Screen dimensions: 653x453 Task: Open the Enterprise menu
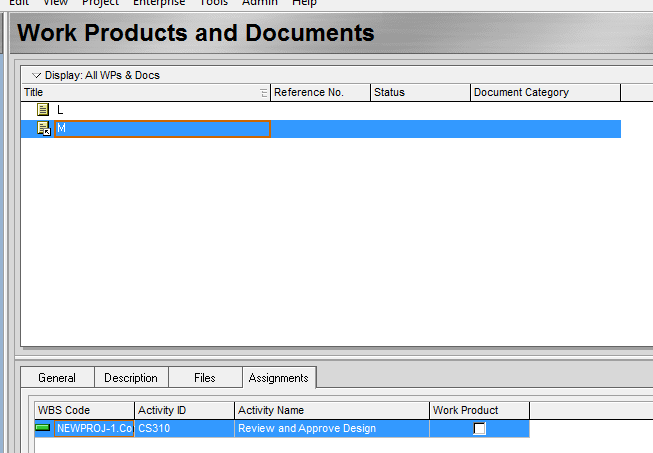pyautogui.click(x=159, y=2)
